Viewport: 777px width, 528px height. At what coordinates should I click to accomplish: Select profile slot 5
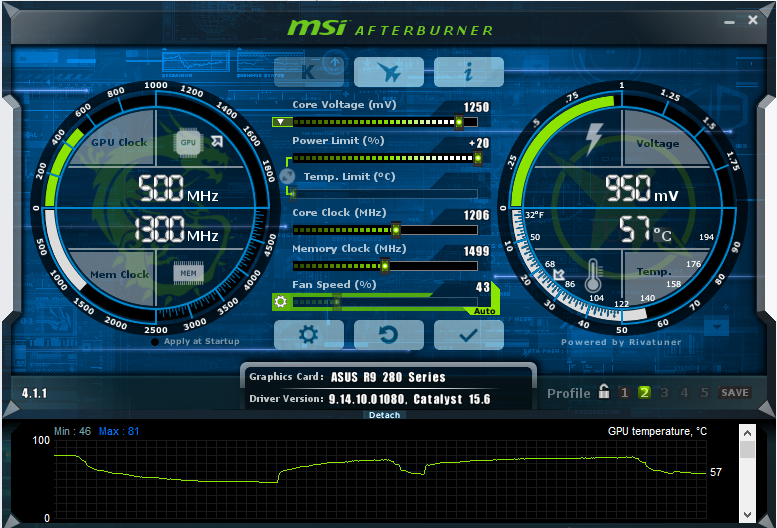[704, 393]
